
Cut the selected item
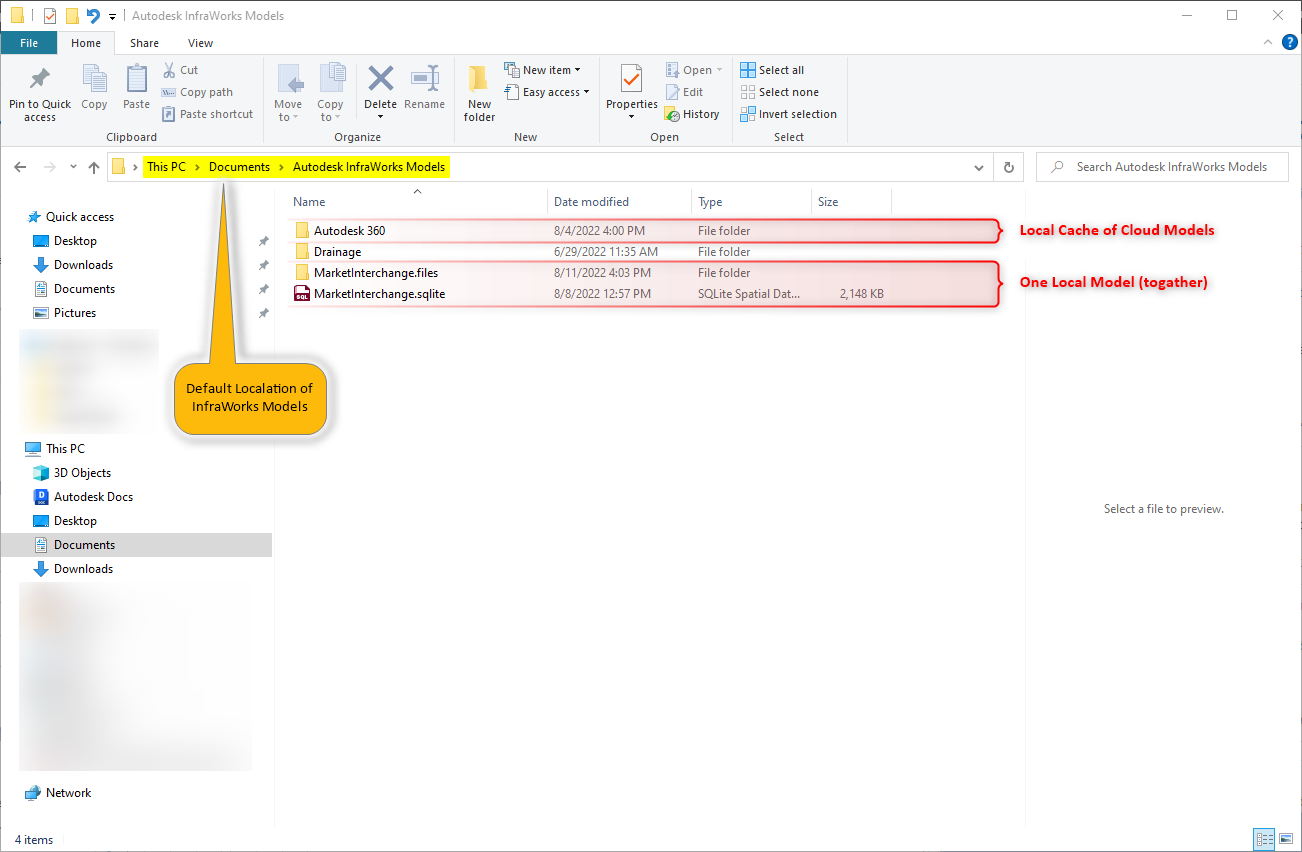click(x=181, y=70)
